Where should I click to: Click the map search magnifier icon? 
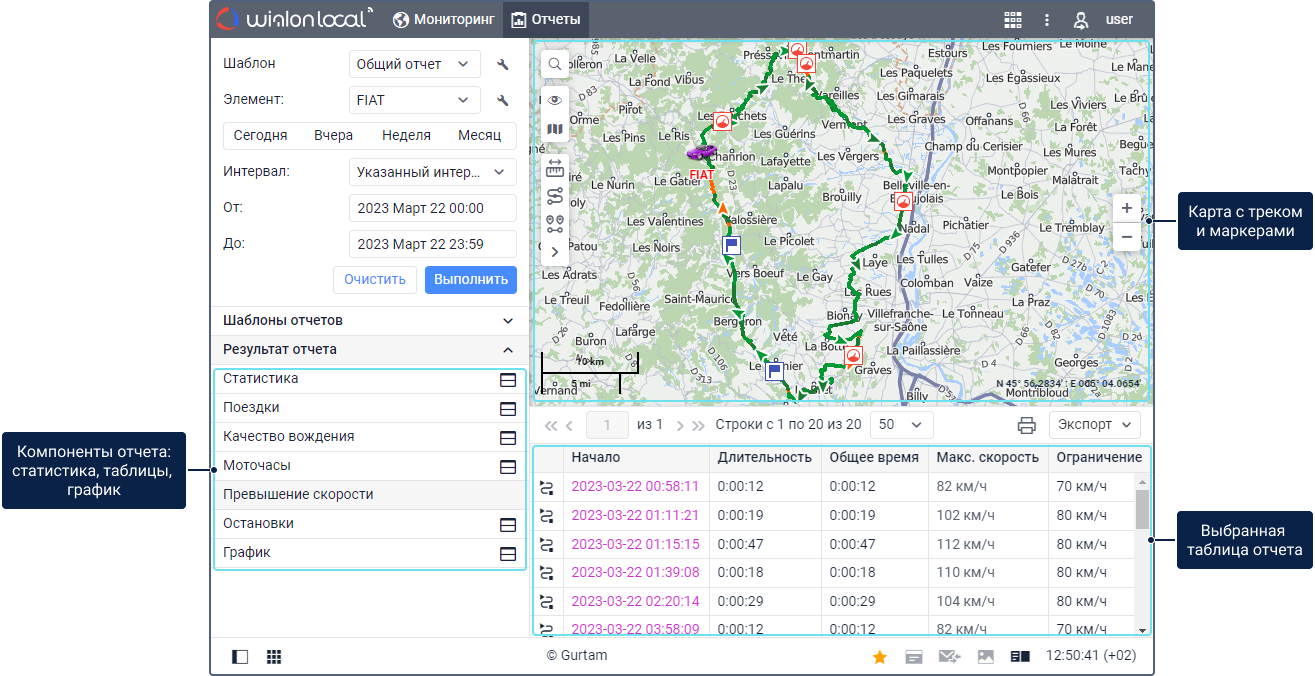click(x=555, y=64)
